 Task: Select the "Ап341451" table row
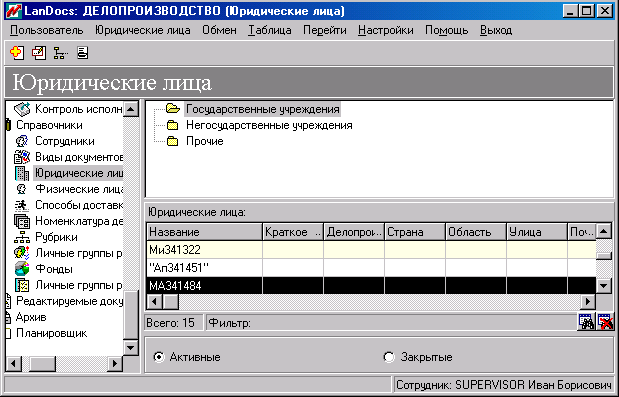371,268
